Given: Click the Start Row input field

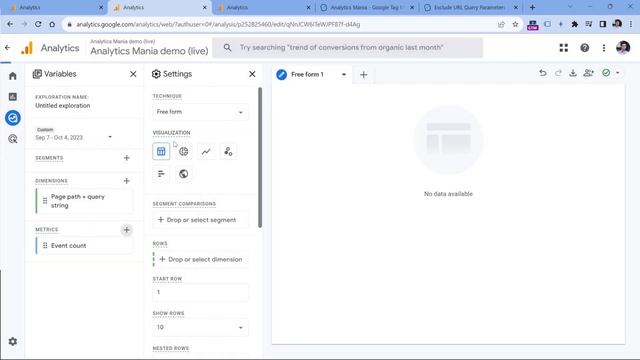Looking at the screenshot, I should [x=200, y=292].
